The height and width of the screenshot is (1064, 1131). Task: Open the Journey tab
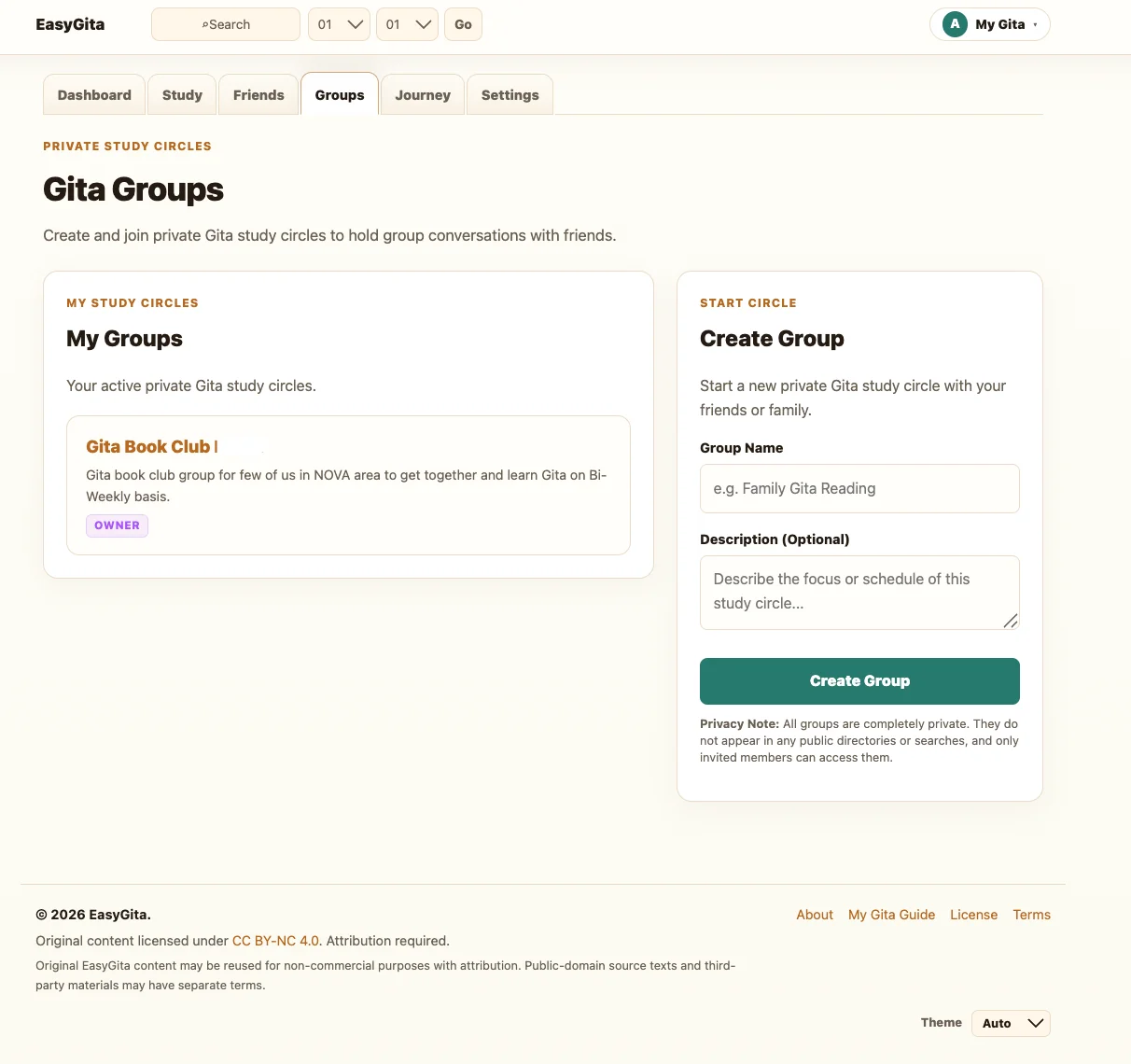click(423, 95)
